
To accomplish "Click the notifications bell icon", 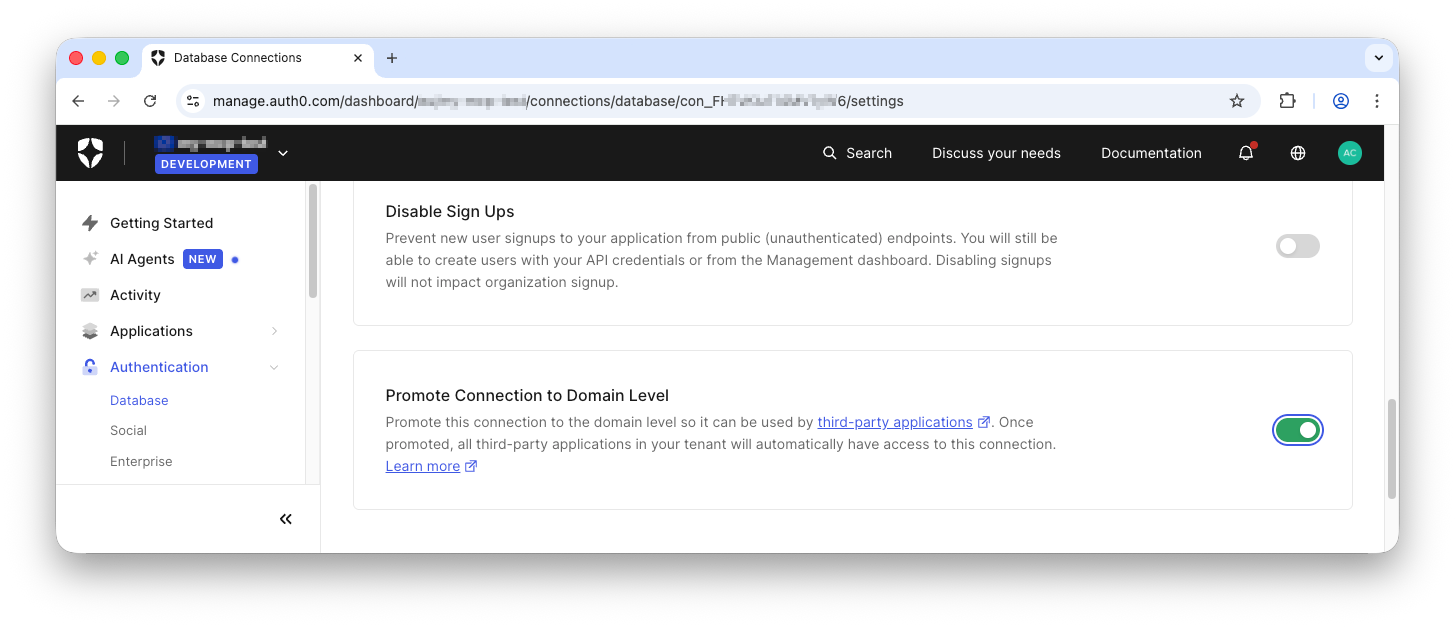I will [x=1245, y=153].
